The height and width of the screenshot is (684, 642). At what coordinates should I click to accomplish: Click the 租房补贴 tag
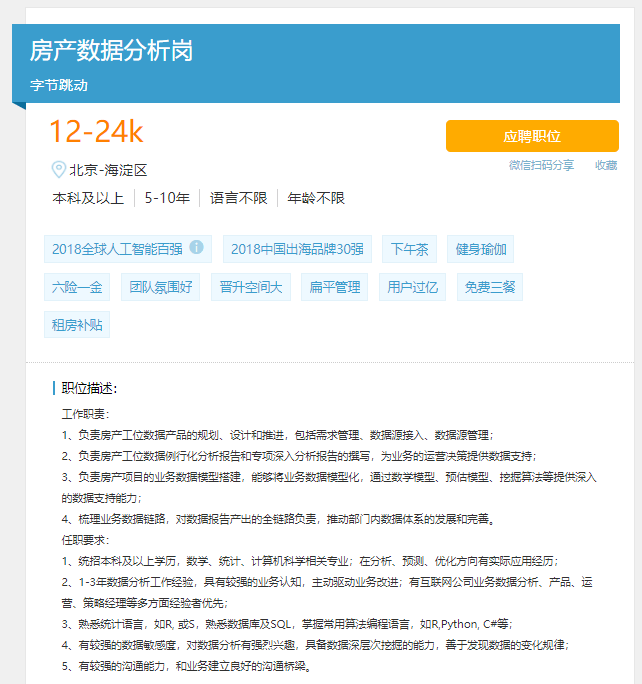click(77, 325)
